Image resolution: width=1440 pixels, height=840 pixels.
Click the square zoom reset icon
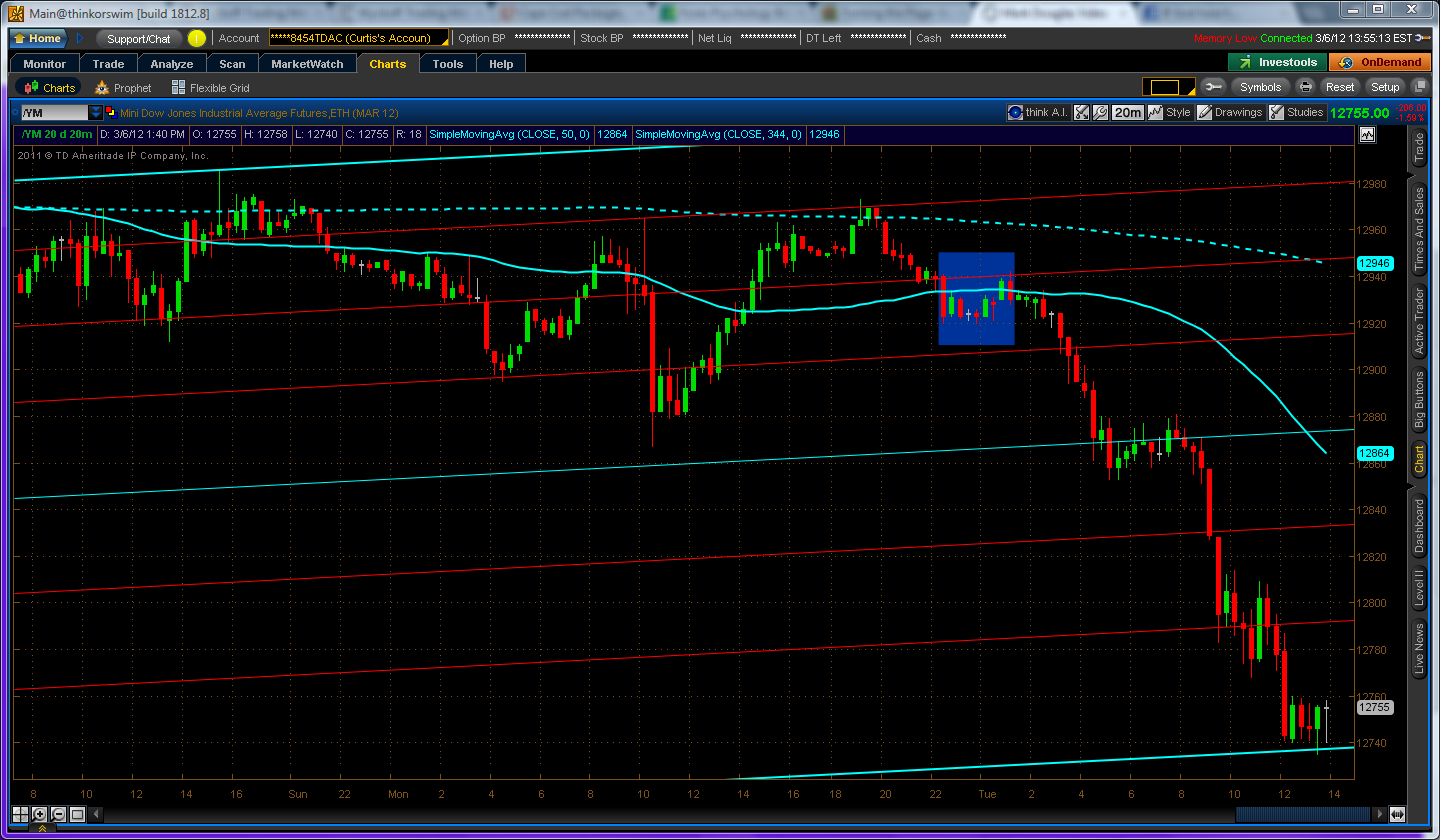pyautogui.click(x=79, y=814)
